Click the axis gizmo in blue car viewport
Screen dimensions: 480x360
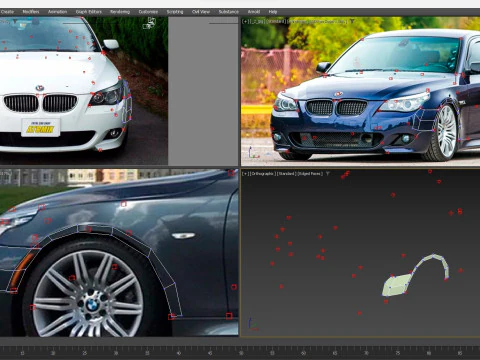(254, 152)
